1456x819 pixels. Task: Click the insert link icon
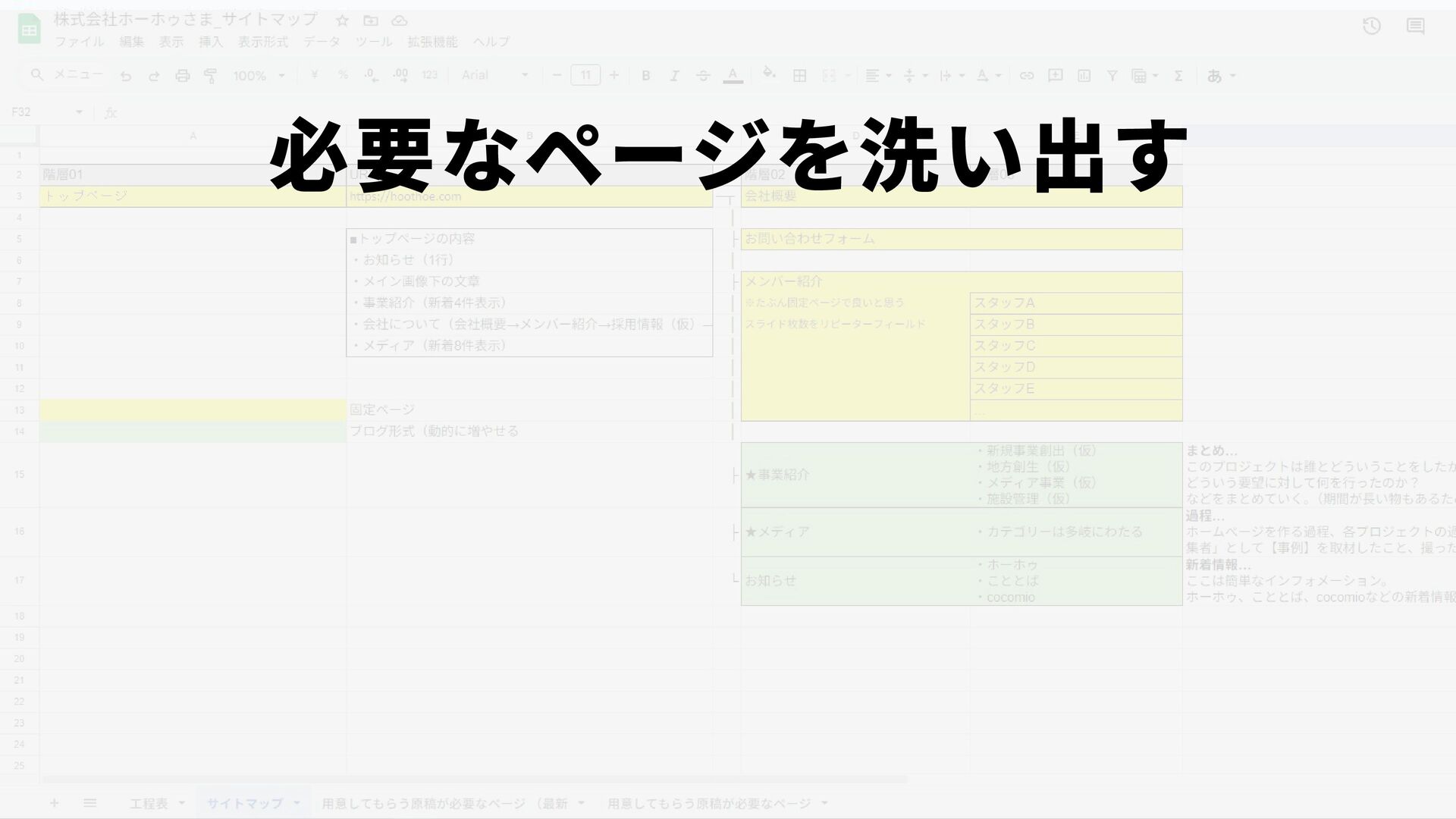coord(1026,76)
